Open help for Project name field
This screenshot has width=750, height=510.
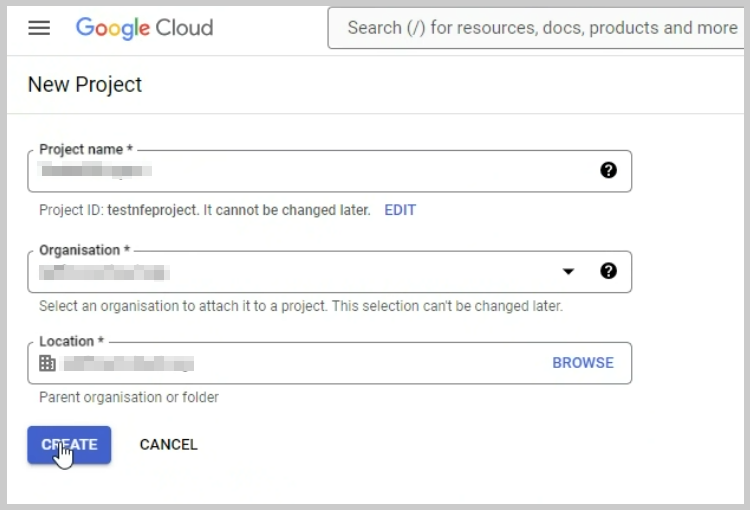(x=608, y=170)
